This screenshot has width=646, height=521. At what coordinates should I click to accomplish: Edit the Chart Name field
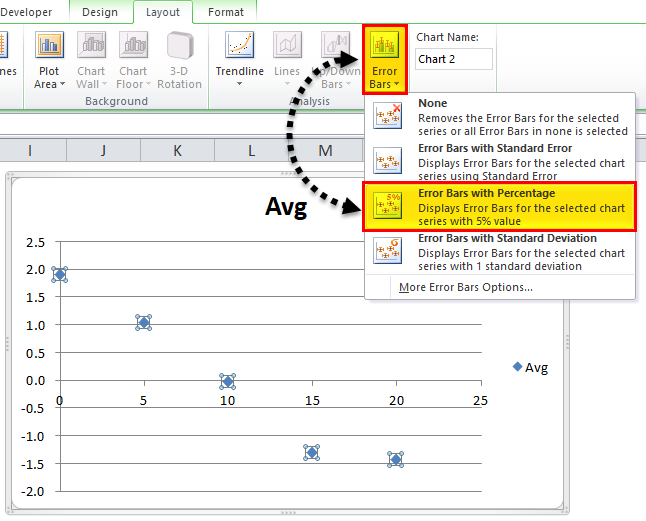[454, 59]
